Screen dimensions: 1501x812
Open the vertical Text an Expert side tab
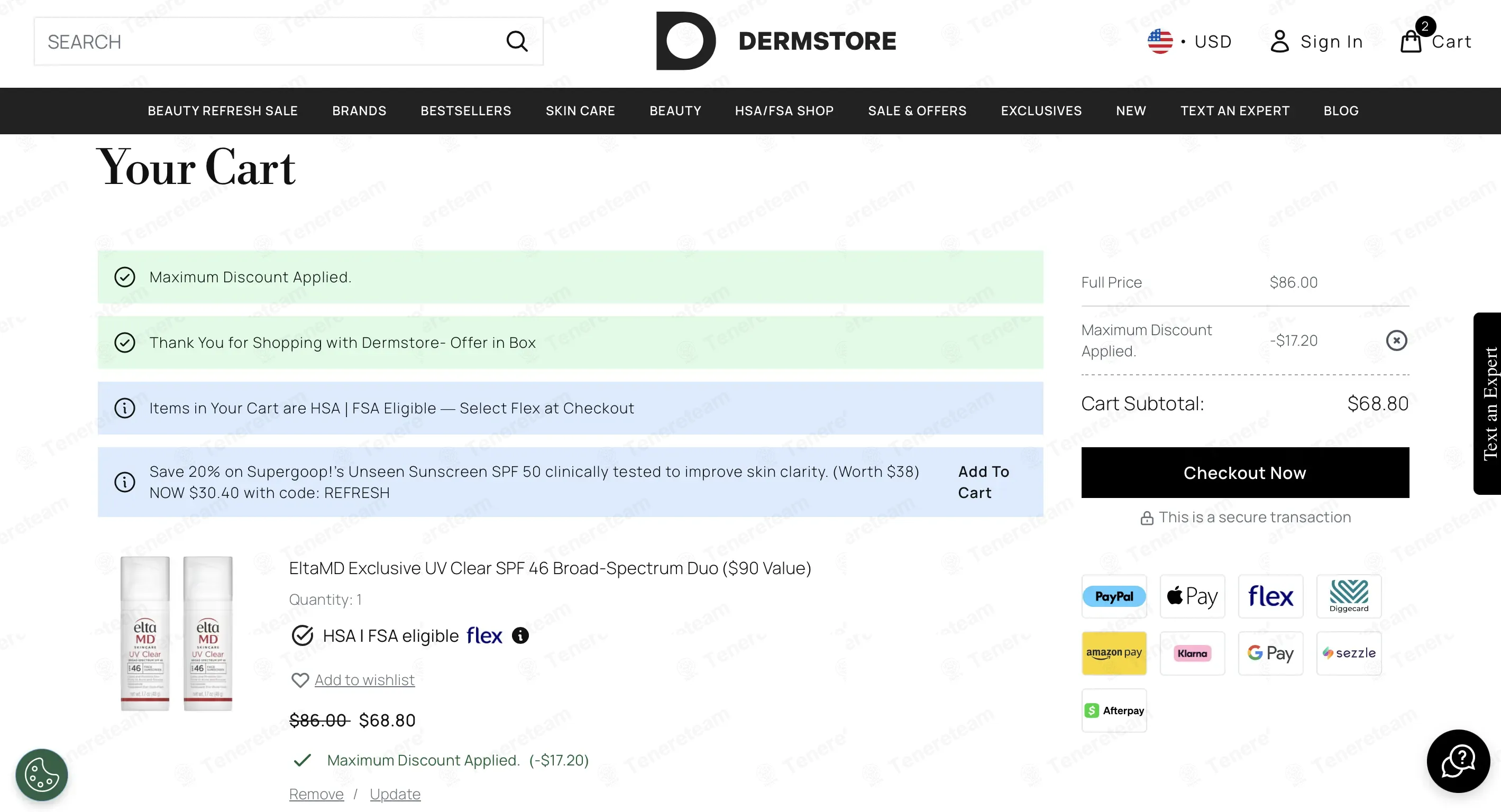(x=1487, y=404)
